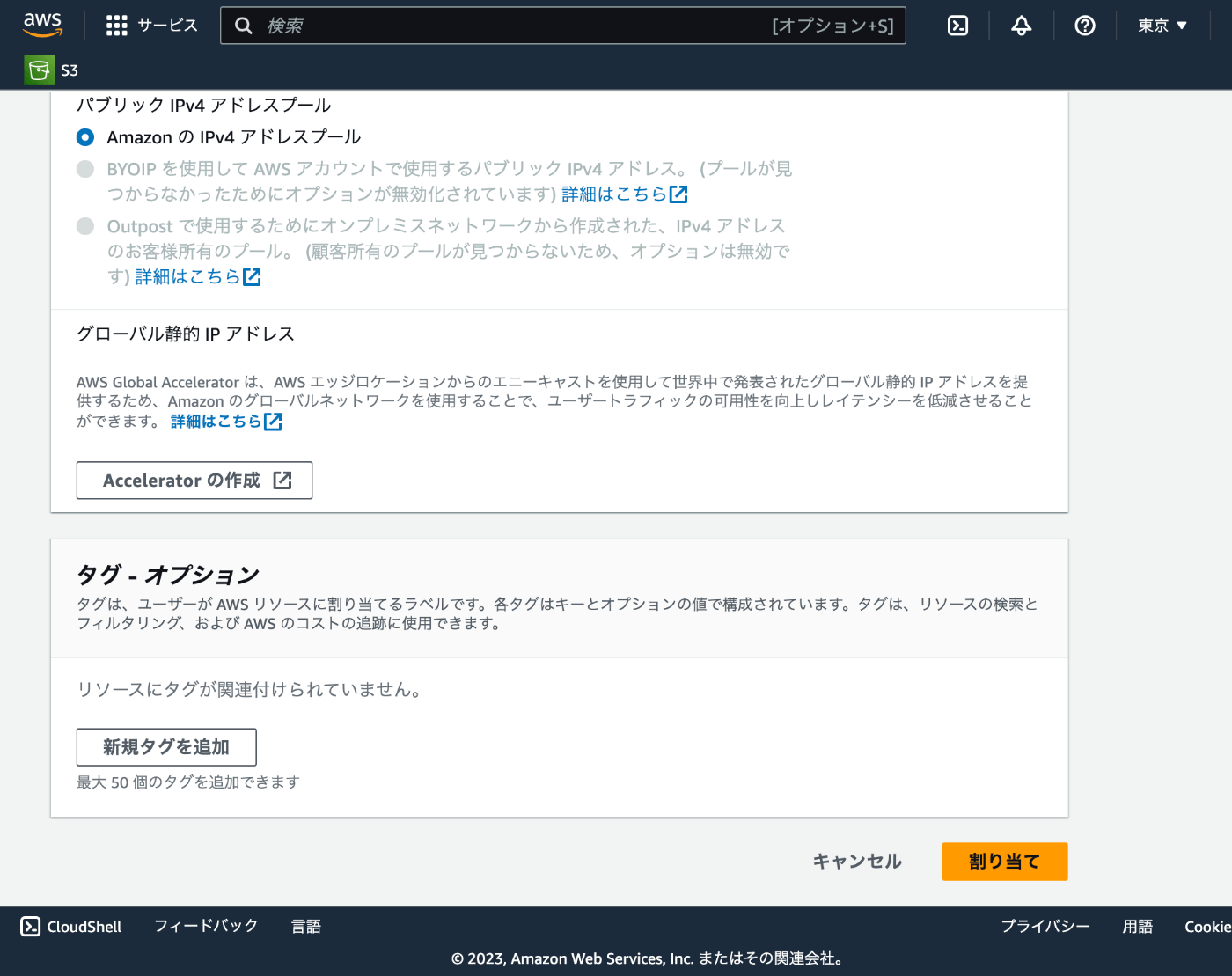Click Accelerator の作成 button
Viewport: 1232px width, 976px height.
click(x=194, y=481)
